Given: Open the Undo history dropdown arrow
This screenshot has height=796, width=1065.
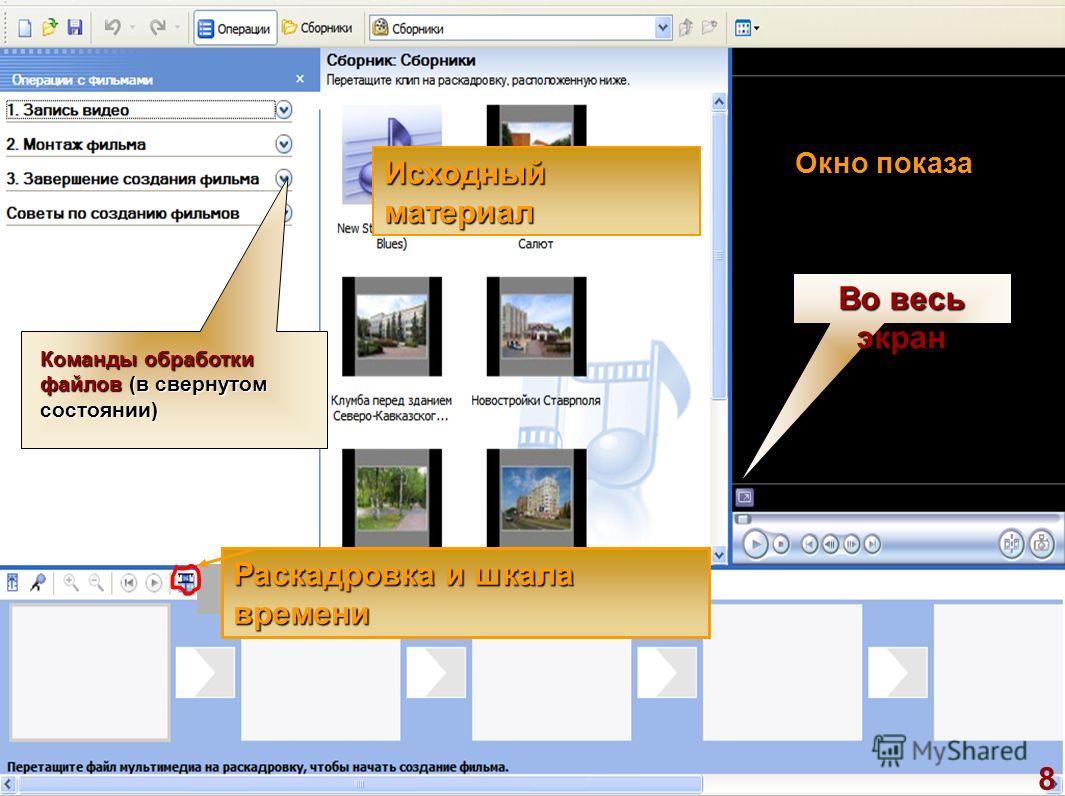Looking at the screenshot, I should point(132,28).
